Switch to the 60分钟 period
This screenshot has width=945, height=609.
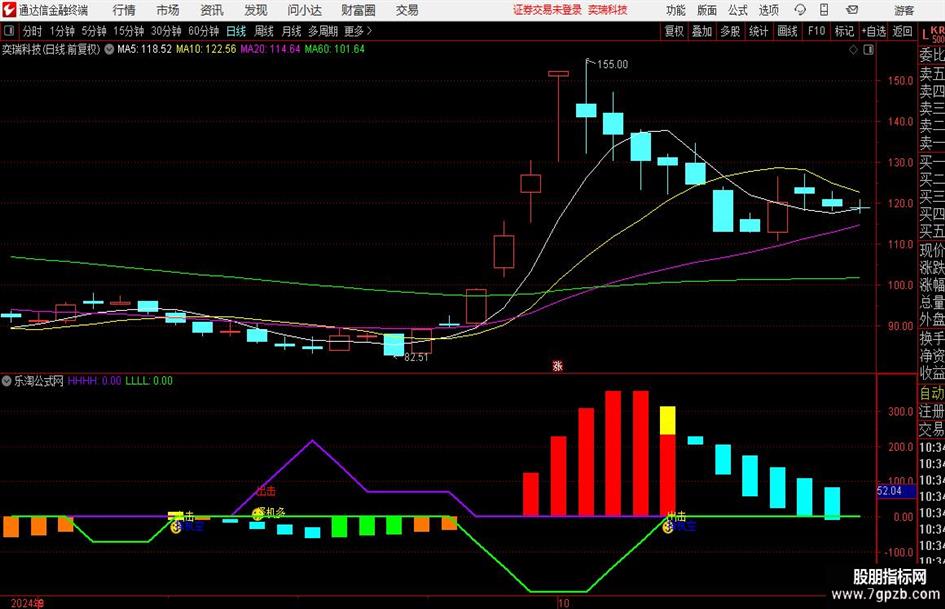(203, 31)
